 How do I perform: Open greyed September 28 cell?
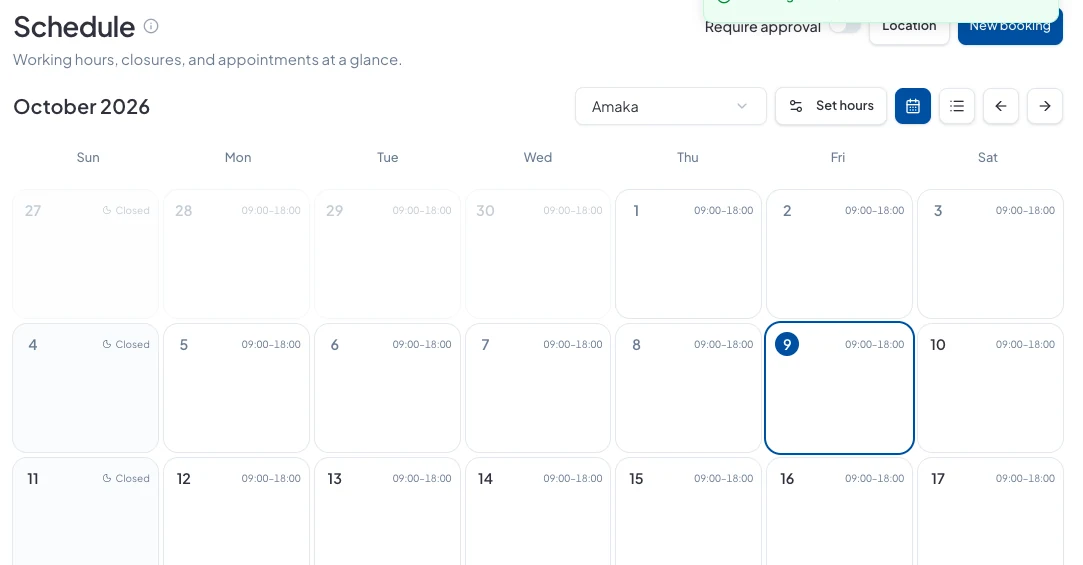[x=236, y=254]
